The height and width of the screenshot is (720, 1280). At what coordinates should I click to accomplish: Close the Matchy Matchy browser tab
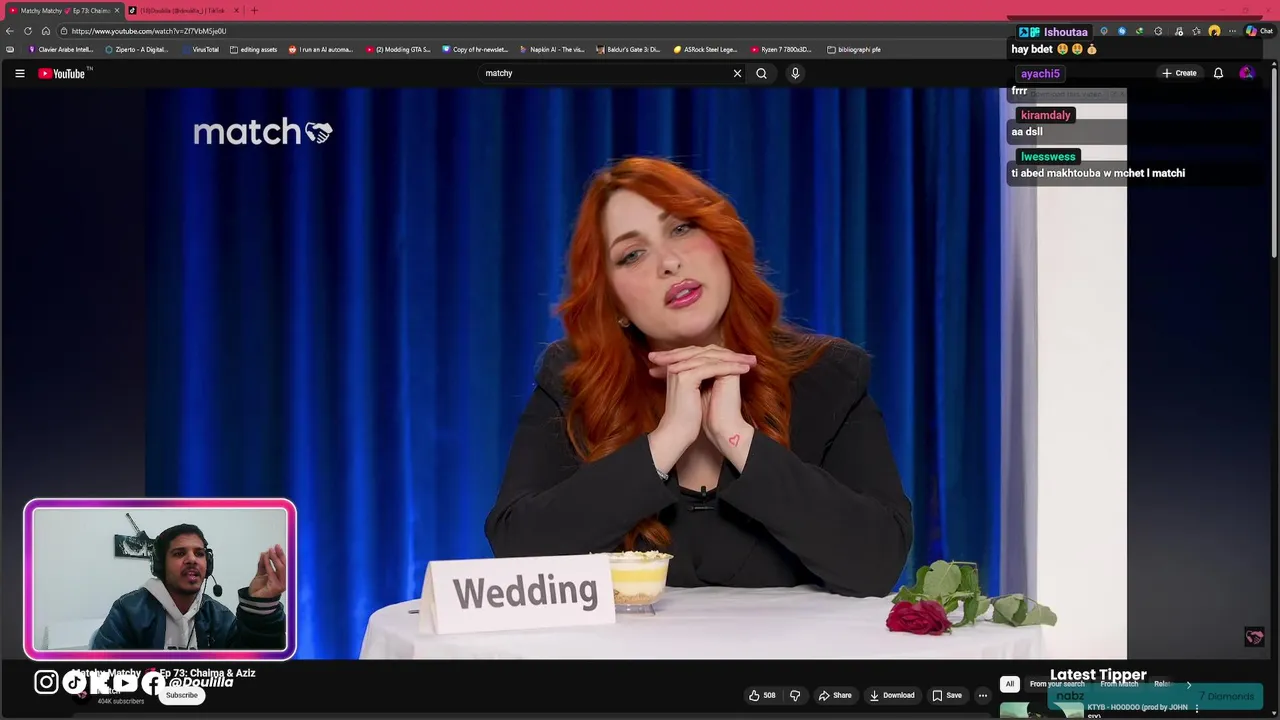pos(116,10)
